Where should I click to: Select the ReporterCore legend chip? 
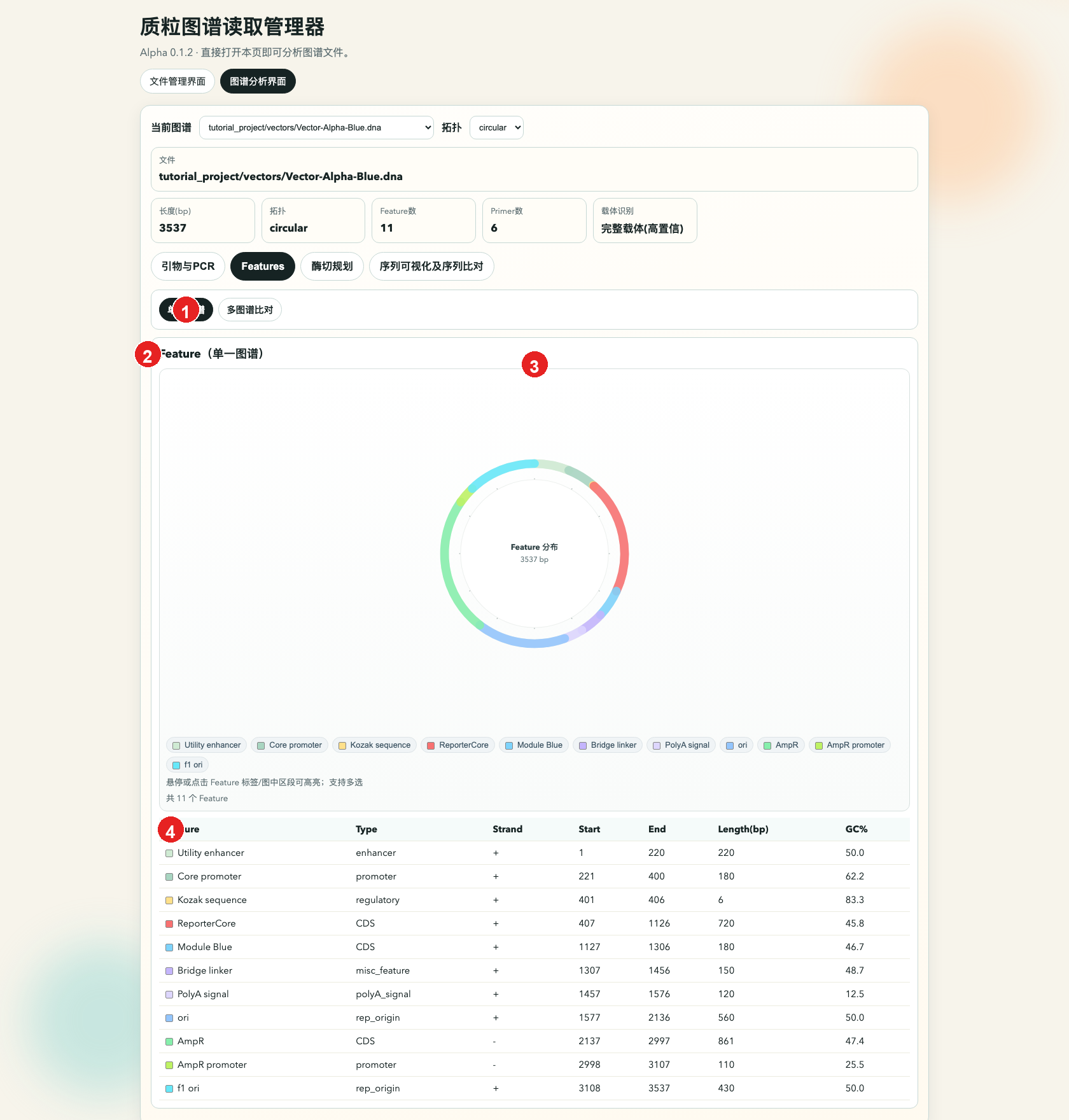click(458, 745)
